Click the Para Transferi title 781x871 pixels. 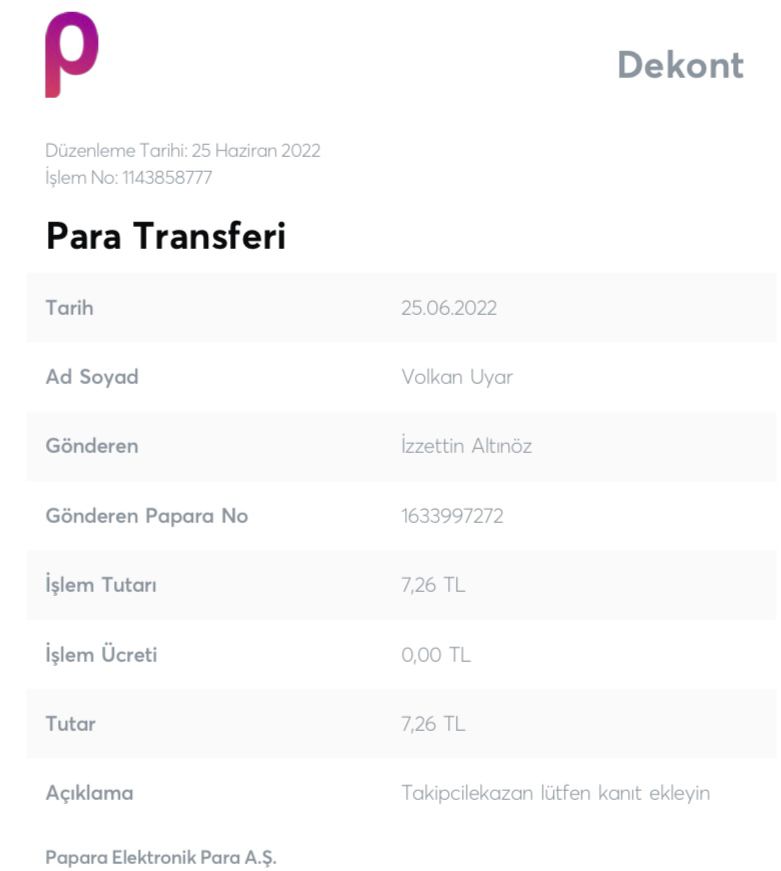166,236
